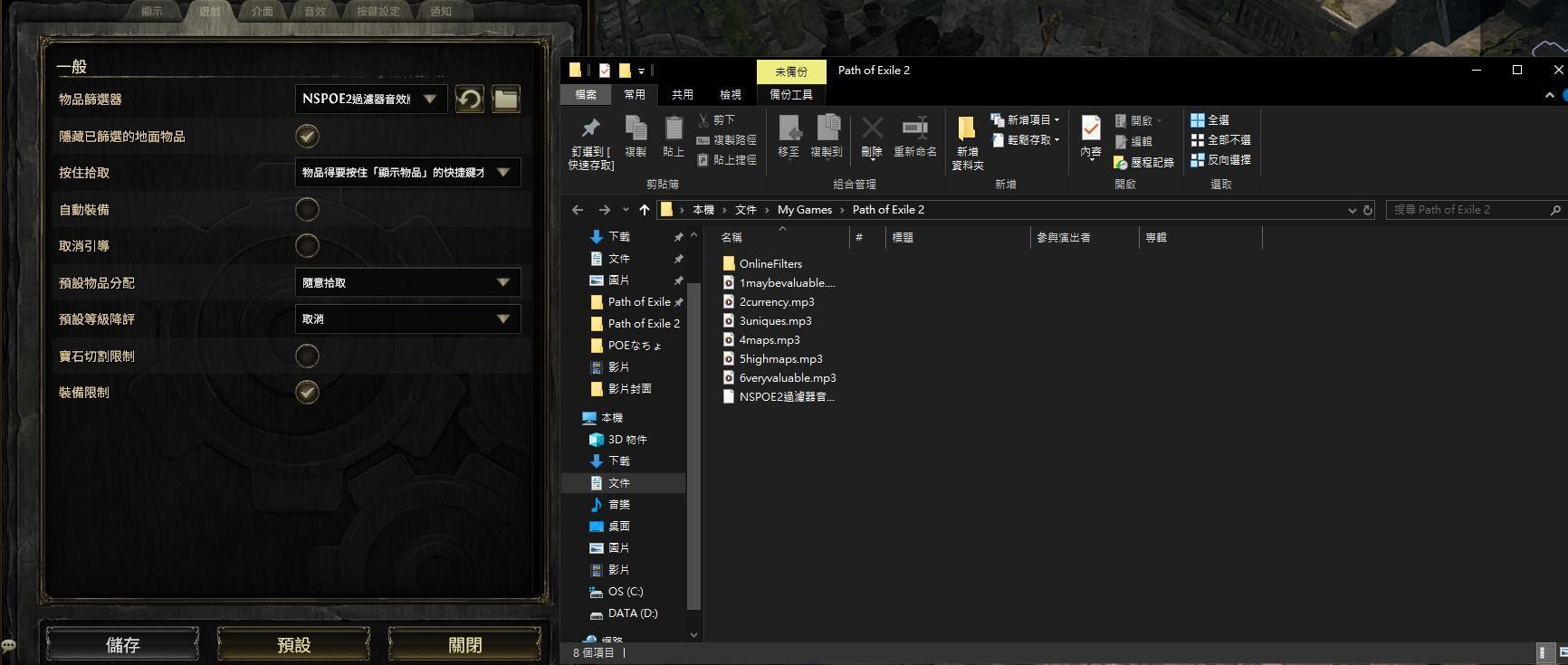Select DATA (D:) drive in sidebar
The image size is (1568, 665).
[x=633, y=613]
